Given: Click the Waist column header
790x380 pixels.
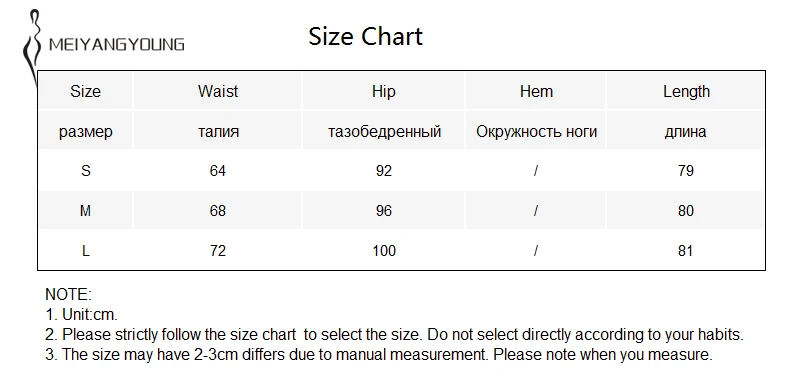Looking at the screenshot, I should pos(218,91).
